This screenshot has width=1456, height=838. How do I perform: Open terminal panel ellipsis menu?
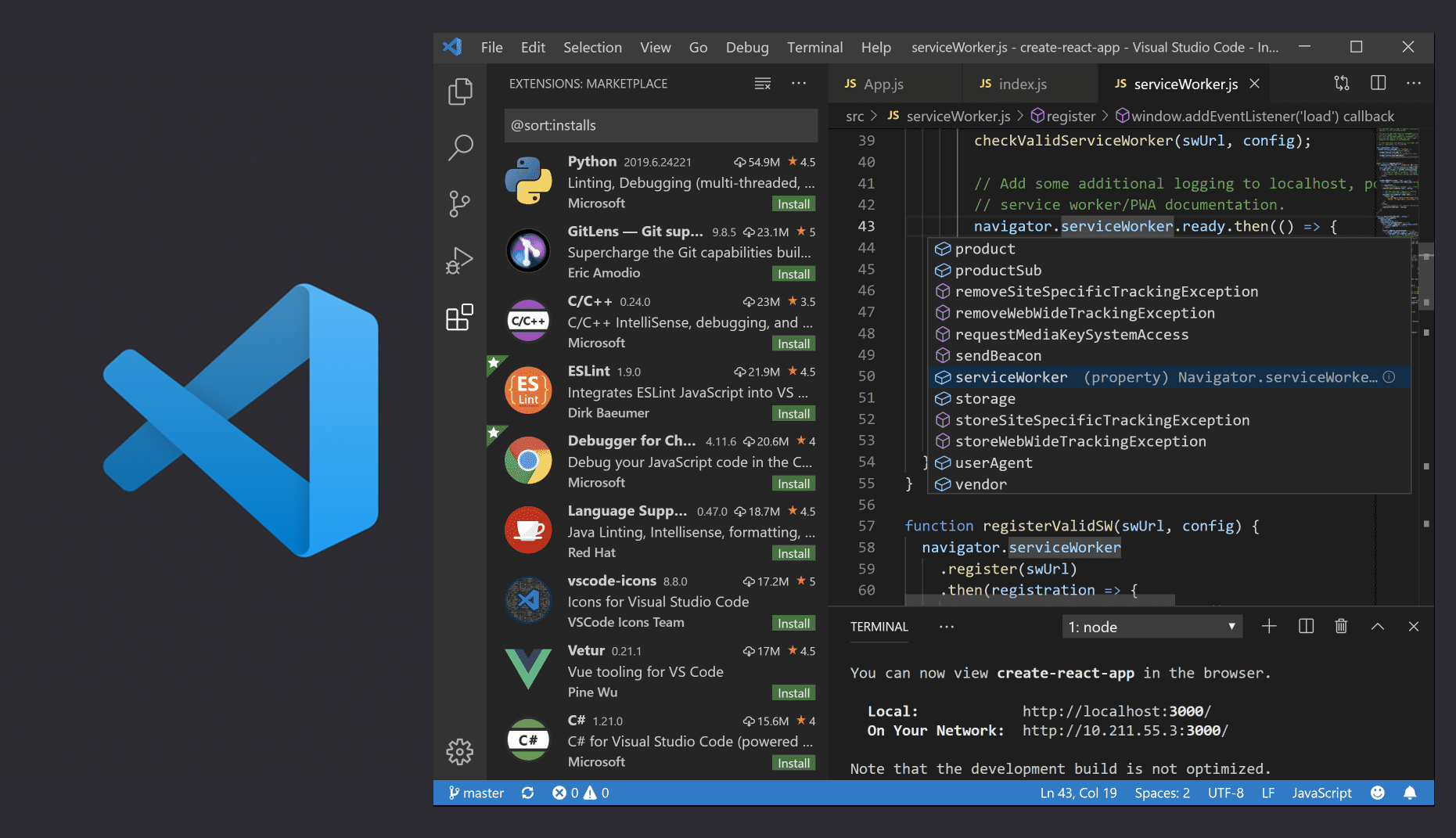point(947,627)
